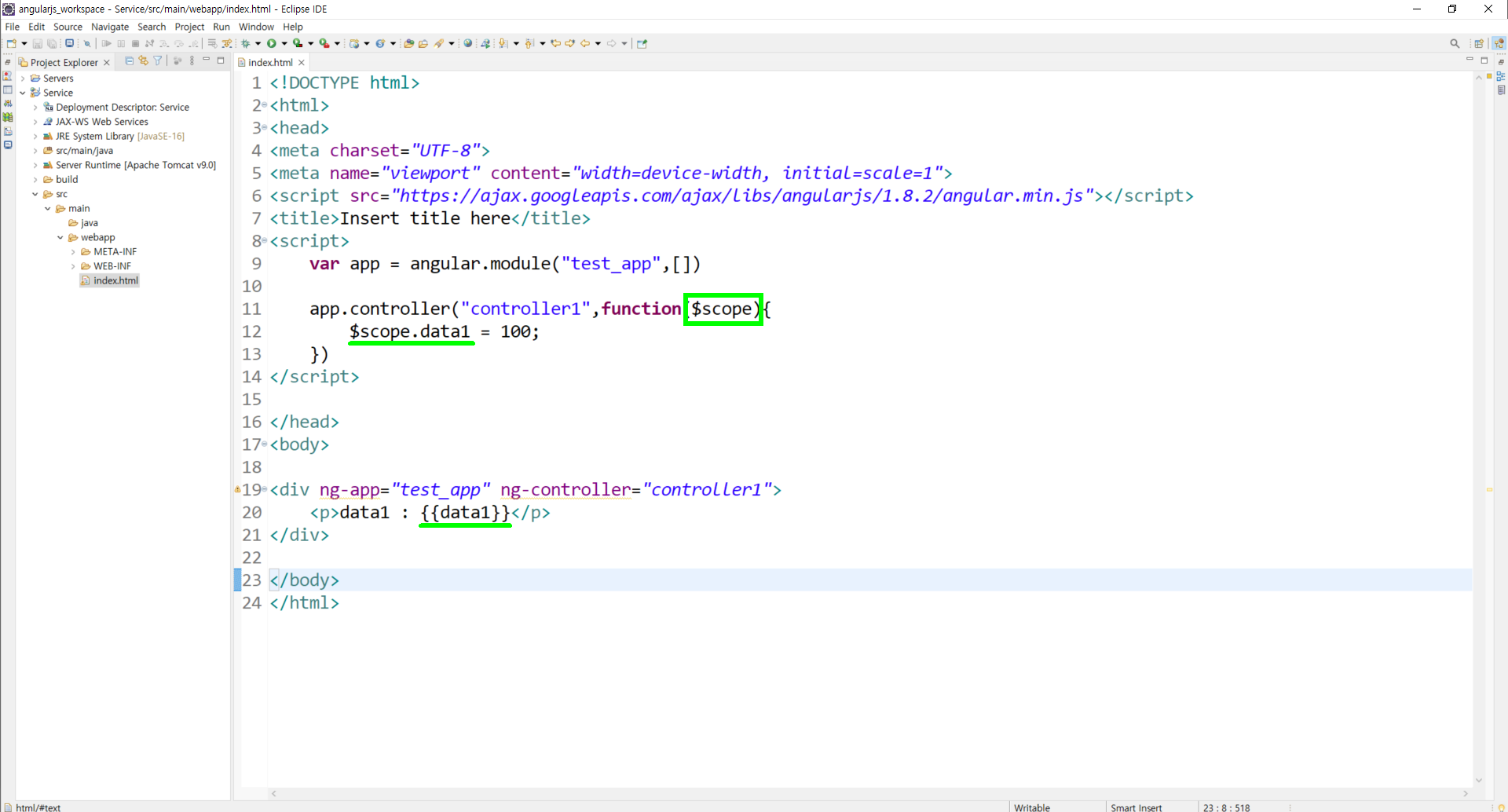Click the Outline icon in right sidebar
Image resolution: width=1508 pixels, height=812 pixels.
[1501, 76]
